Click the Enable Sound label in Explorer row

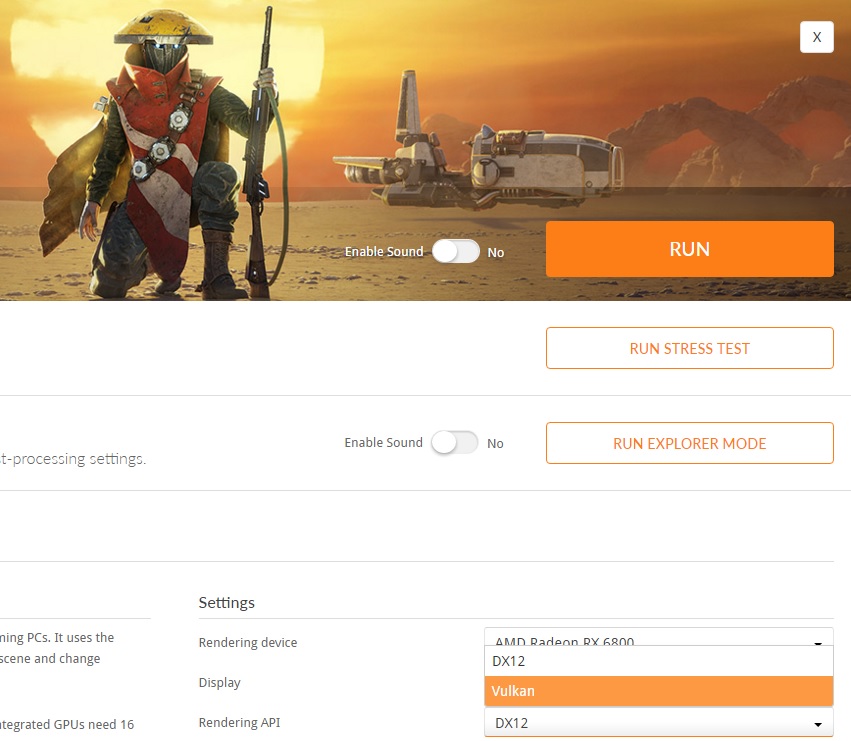click(x=383, y=442)
